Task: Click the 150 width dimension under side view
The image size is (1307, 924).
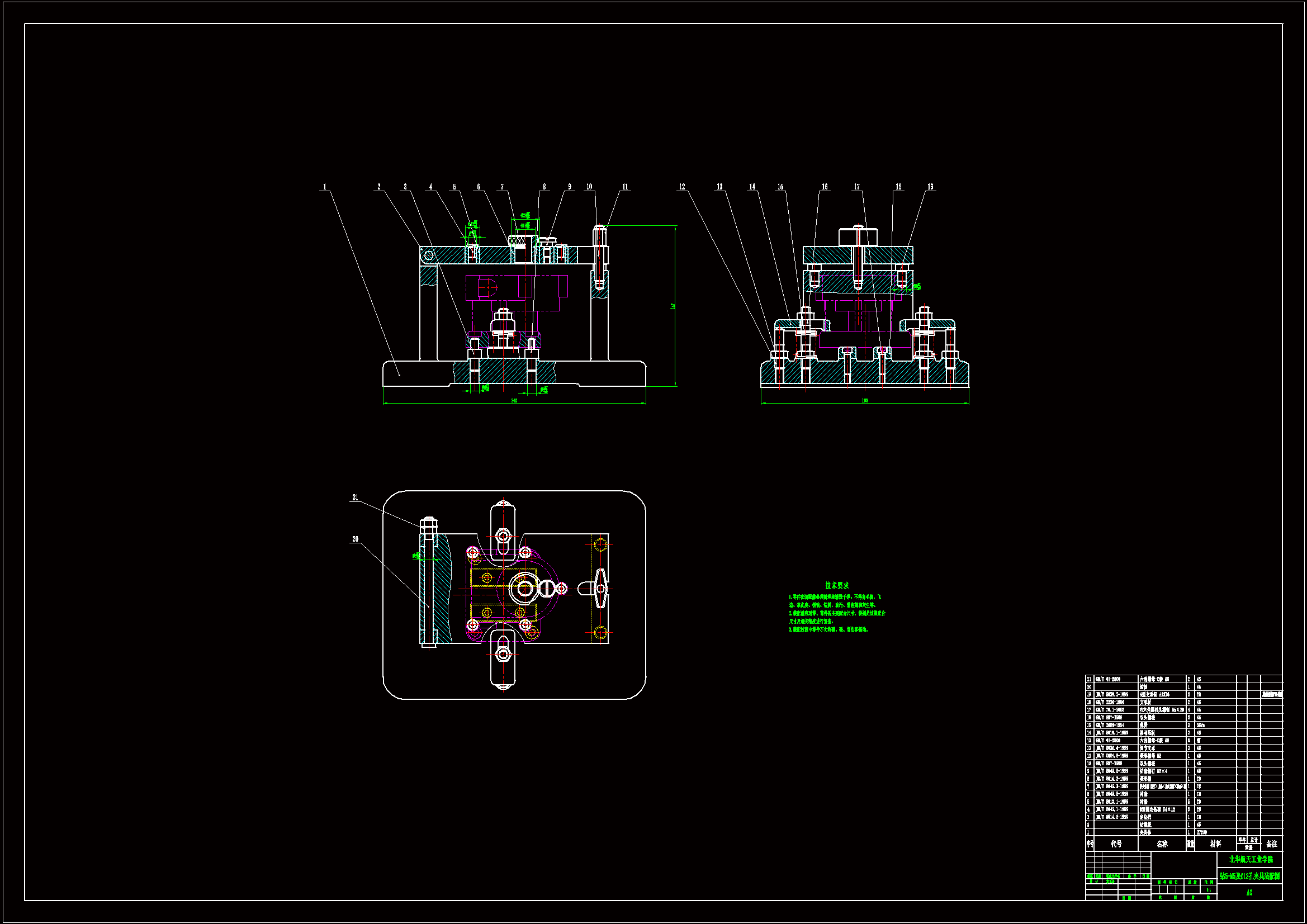Action: tap(865, 401)
